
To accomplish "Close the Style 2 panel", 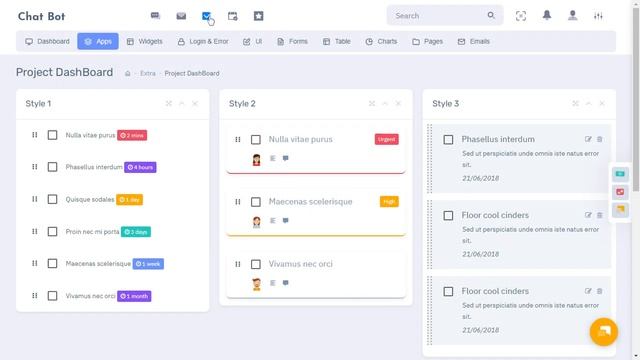I will coord(398,104).
